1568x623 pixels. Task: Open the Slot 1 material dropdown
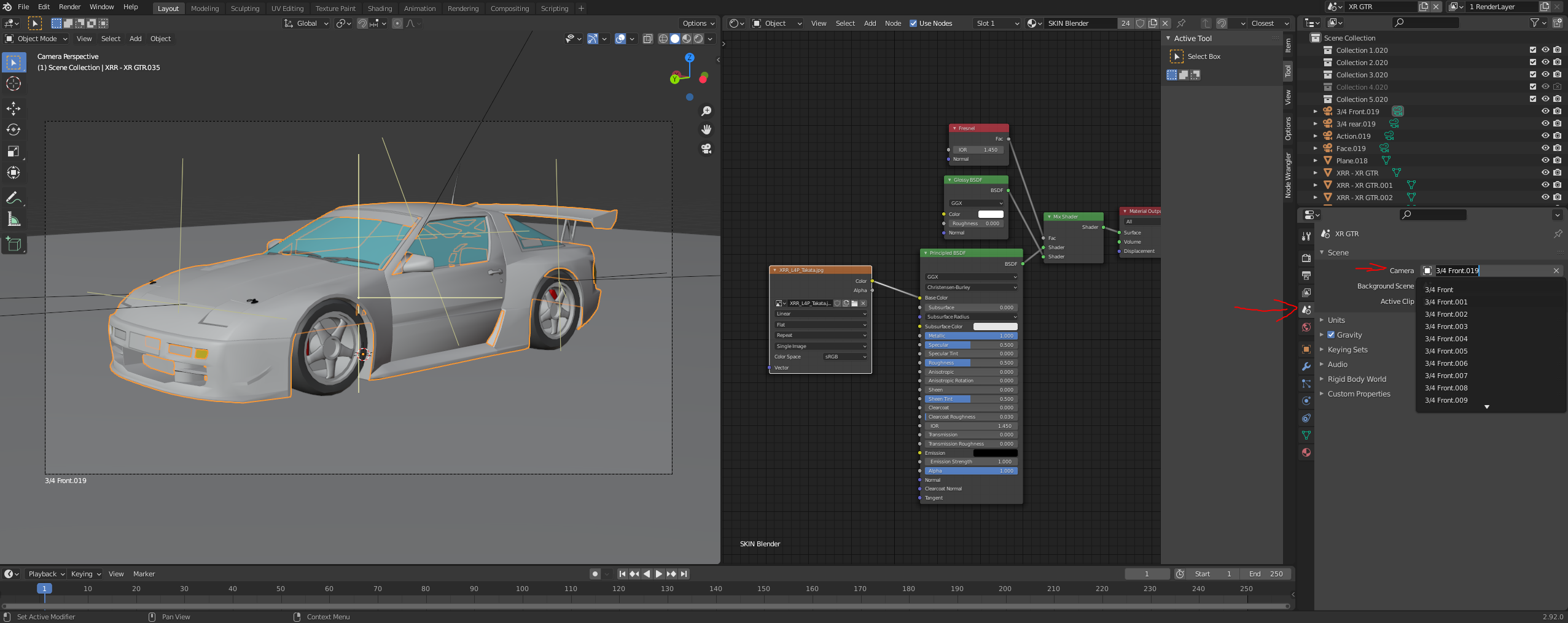coord(997,23)
